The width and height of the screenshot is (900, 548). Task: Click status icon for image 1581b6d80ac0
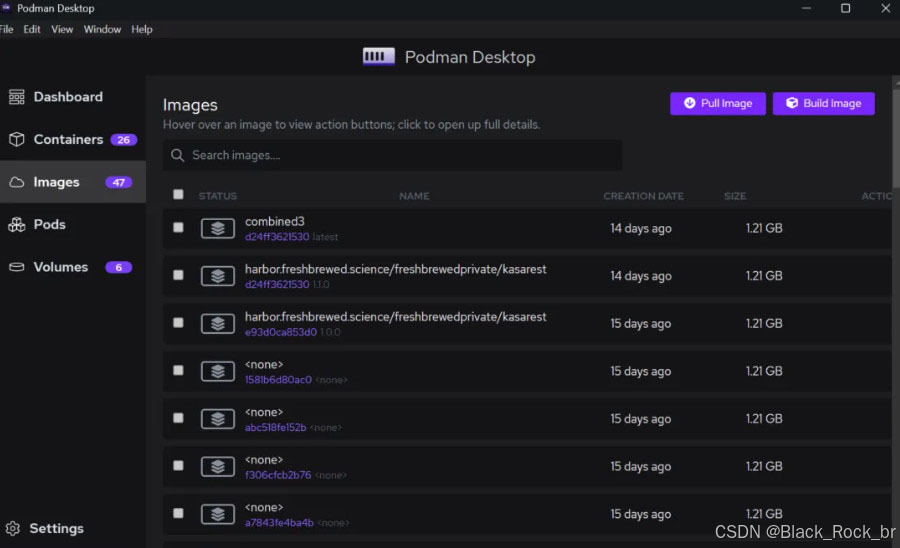(x=218, y=371)
